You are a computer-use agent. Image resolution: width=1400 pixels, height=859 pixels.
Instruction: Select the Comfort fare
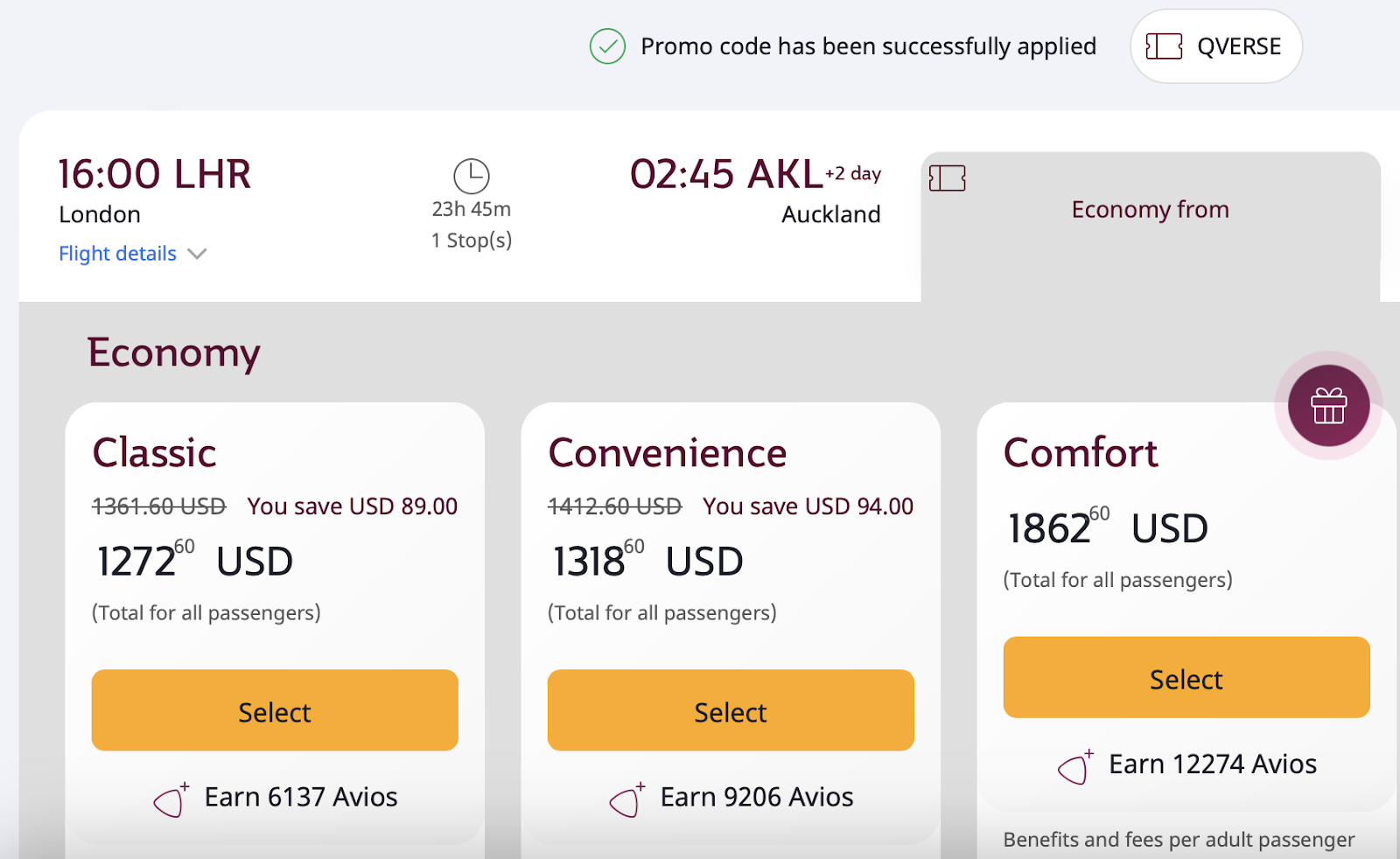[x=1186, y=678]
